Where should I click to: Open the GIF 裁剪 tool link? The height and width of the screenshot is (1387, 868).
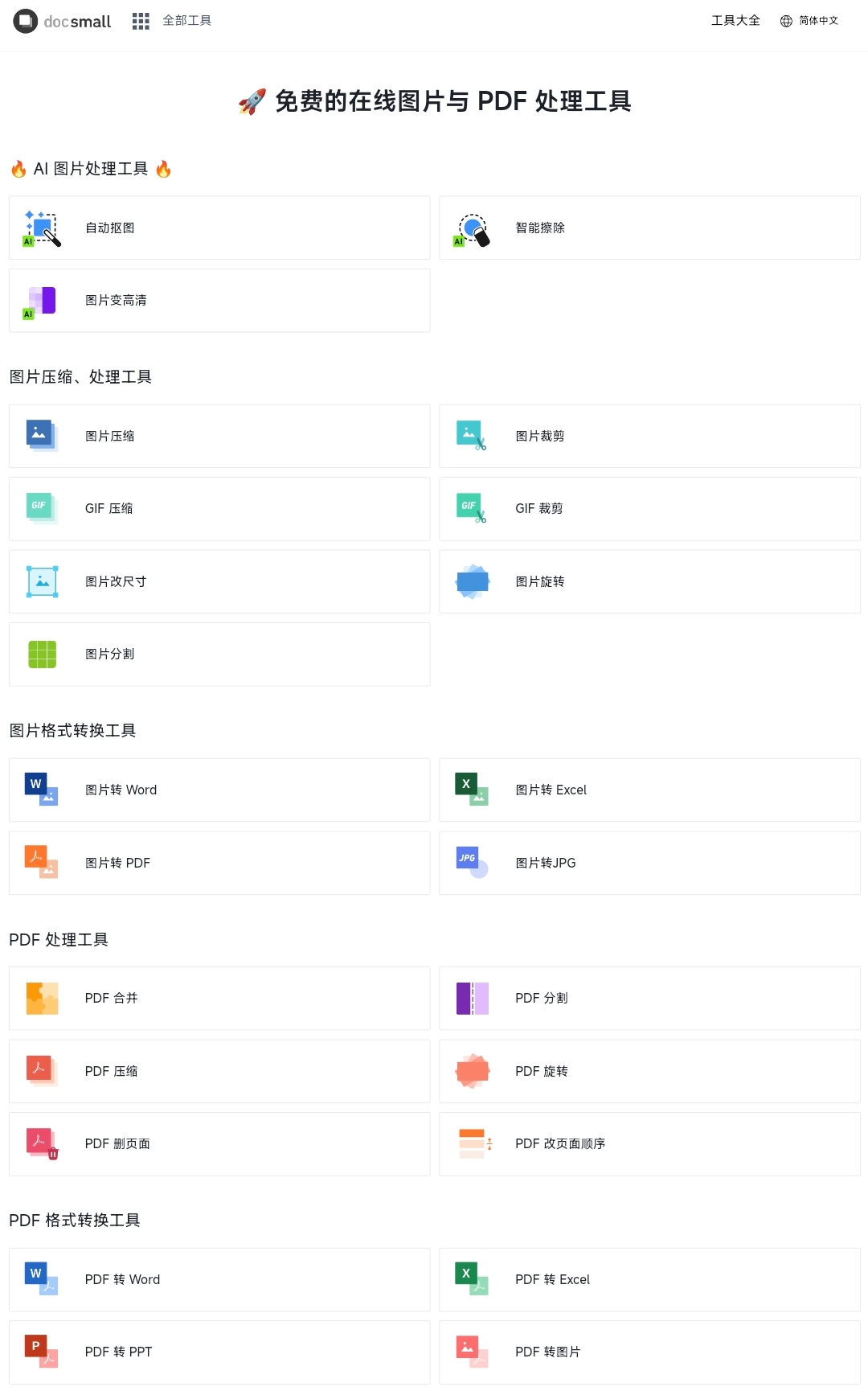650,509
